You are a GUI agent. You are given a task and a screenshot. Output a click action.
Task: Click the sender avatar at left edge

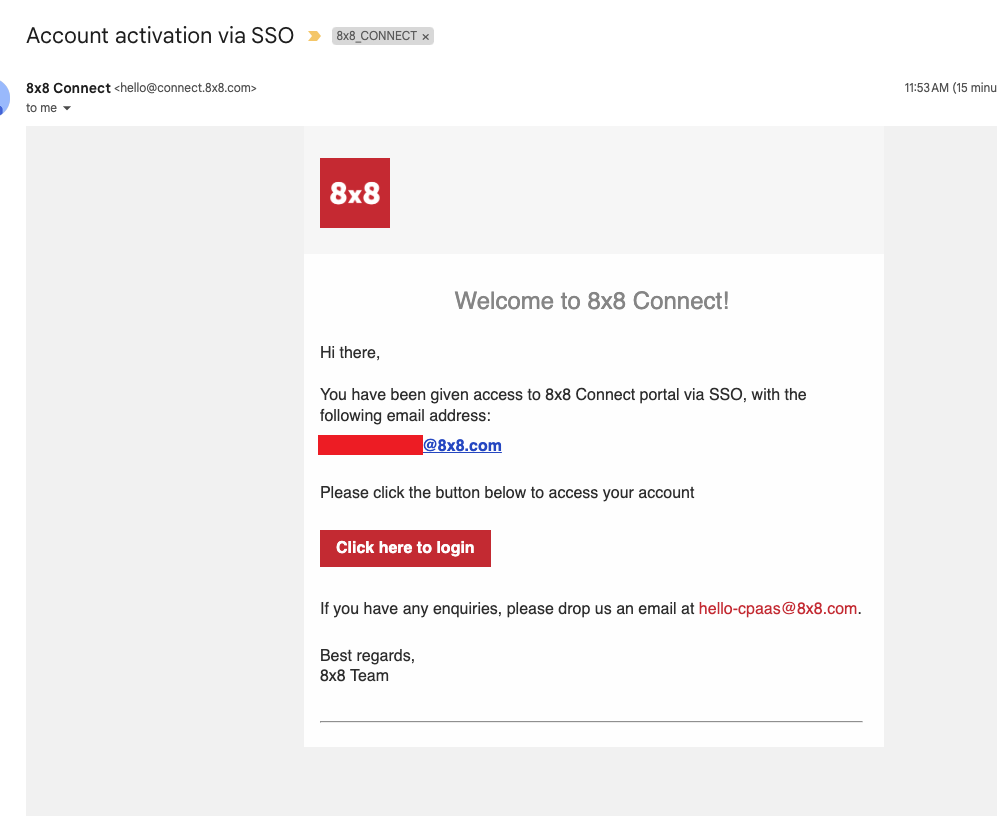point(4,97)
